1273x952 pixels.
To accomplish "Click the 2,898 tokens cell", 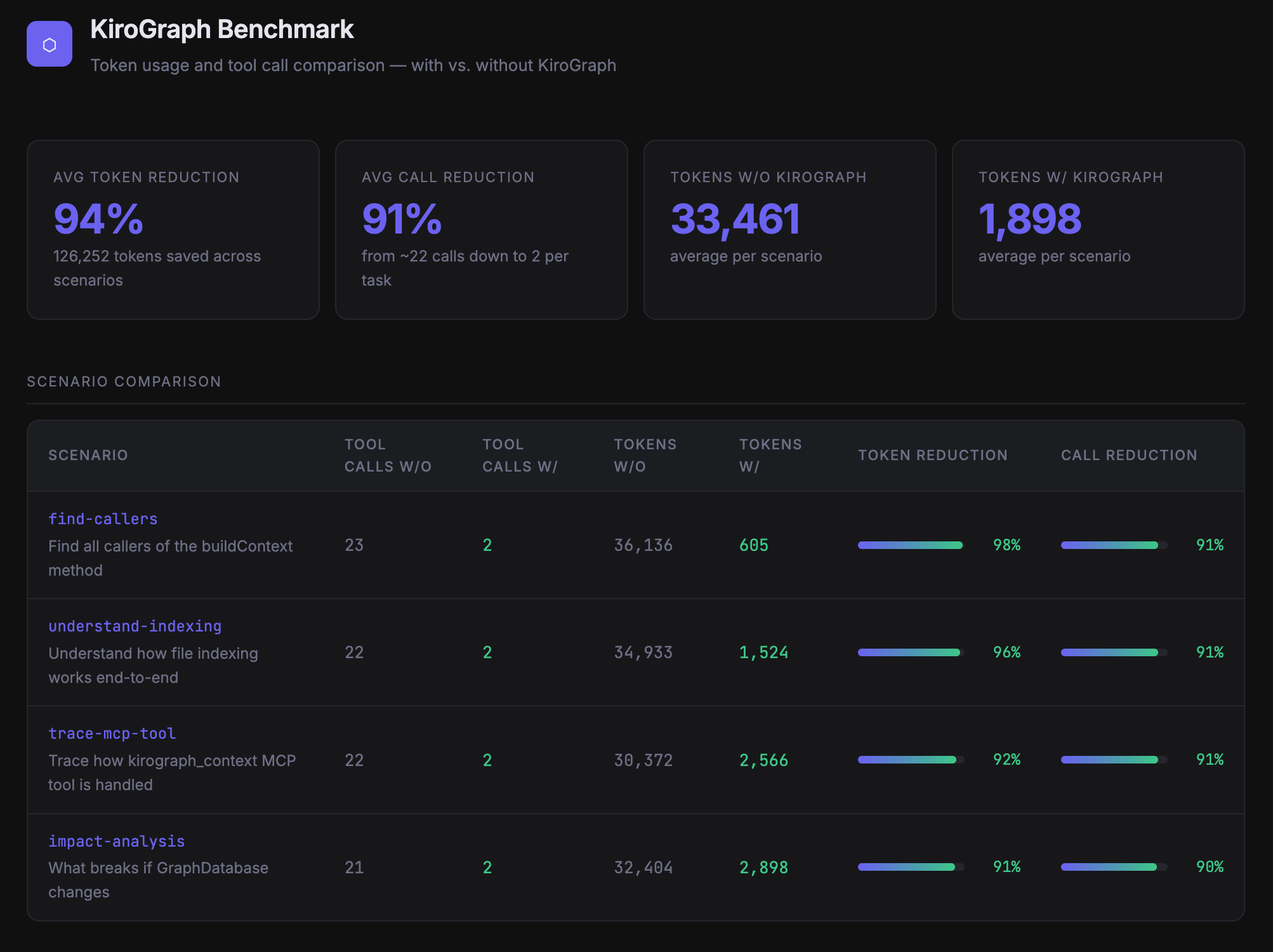I will pyautogui.click(x=764, y=868).
